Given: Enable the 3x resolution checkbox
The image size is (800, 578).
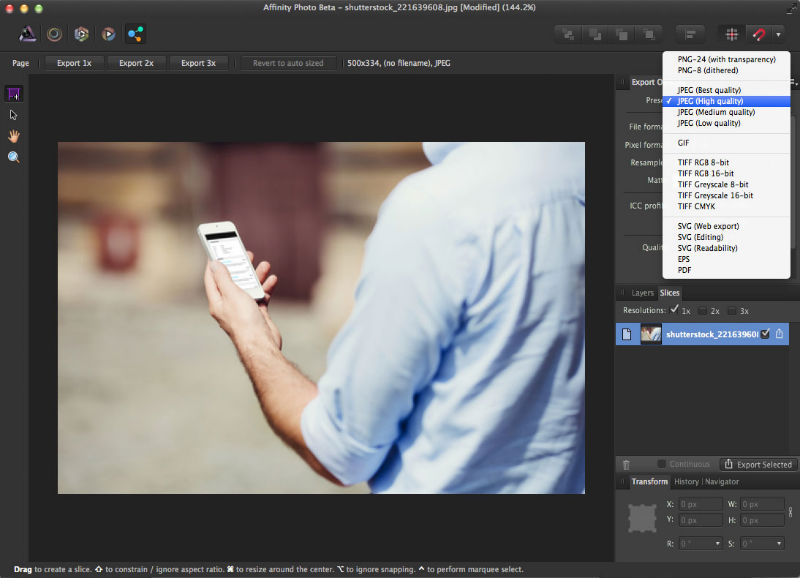Looking at the screenshot, I should point(732,311).
